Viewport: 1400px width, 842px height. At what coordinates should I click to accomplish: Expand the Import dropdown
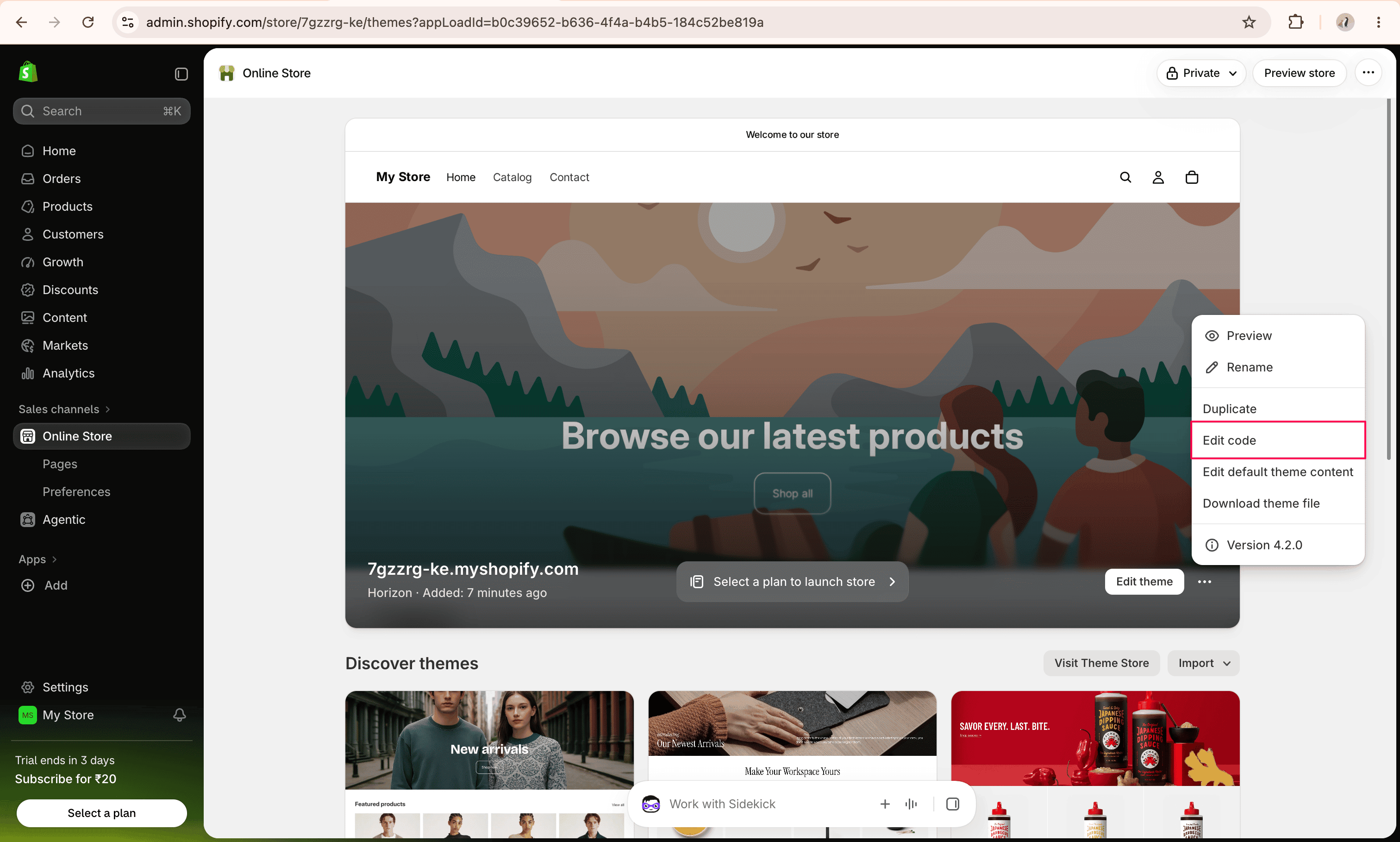pos(1203,663)
